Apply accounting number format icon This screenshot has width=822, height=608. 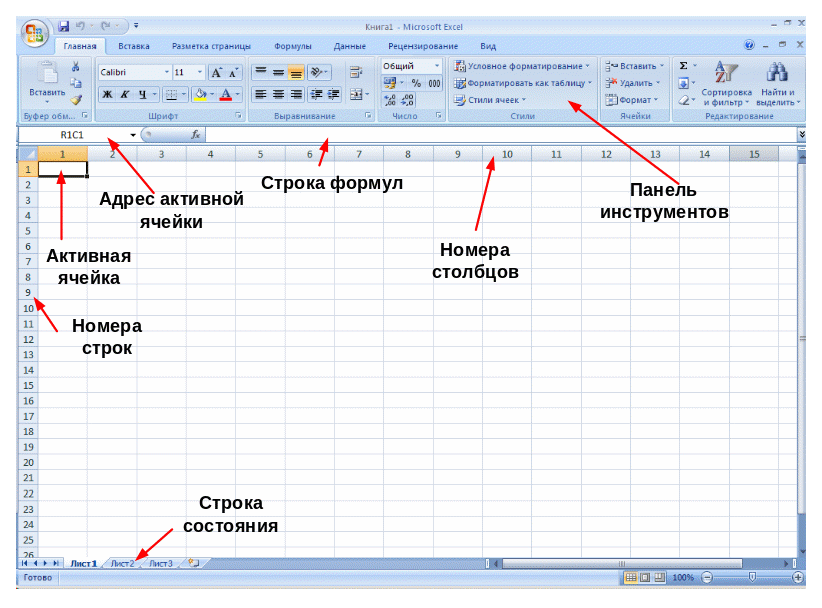click(x=390, y=83)
